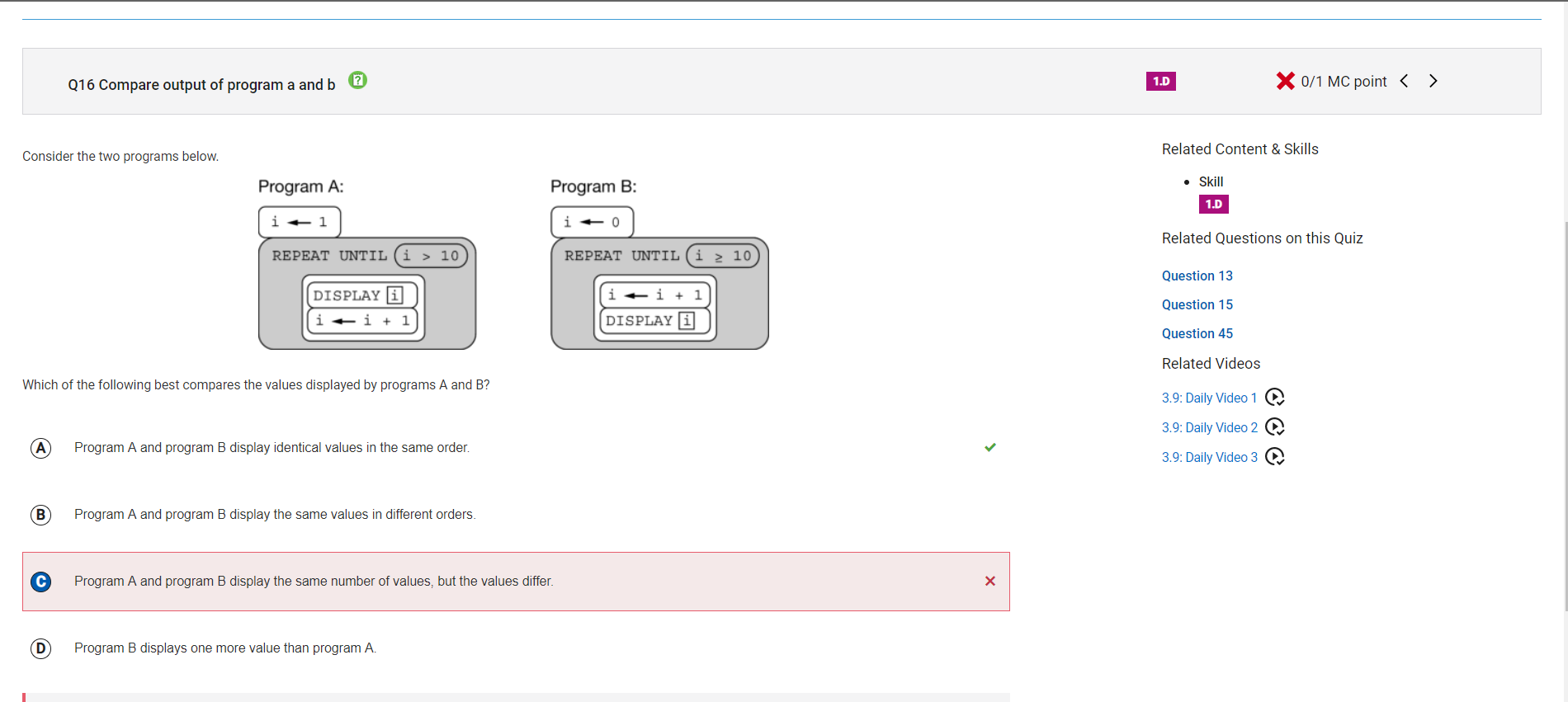
Task: Go to previous question with left chevron
Action: coord(1404,81)
